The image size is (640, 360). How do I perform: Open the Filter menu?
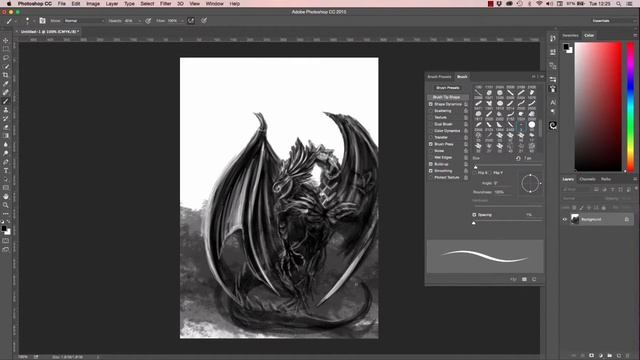coord(165,4)
